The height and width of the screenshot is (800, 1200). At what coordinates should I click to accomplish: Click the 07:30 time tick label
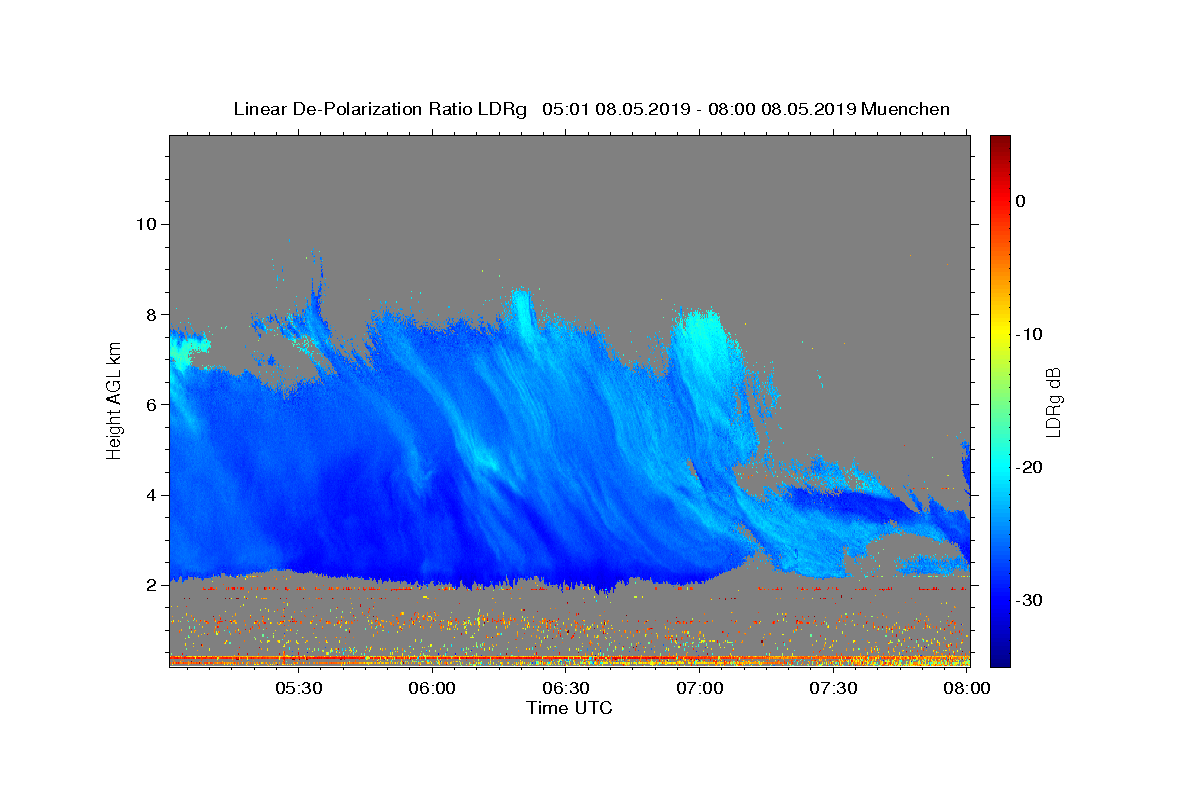click(x=833, y=688)
